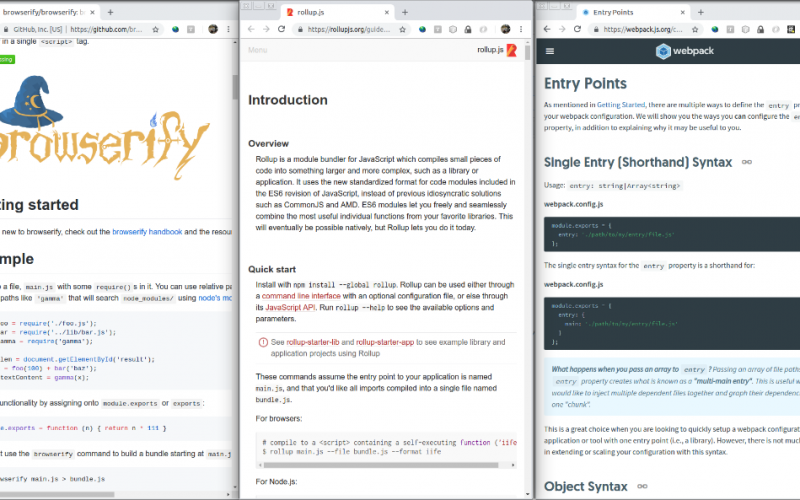
Task: Open a new tab in the GitHub window
Action: (110, 12)
